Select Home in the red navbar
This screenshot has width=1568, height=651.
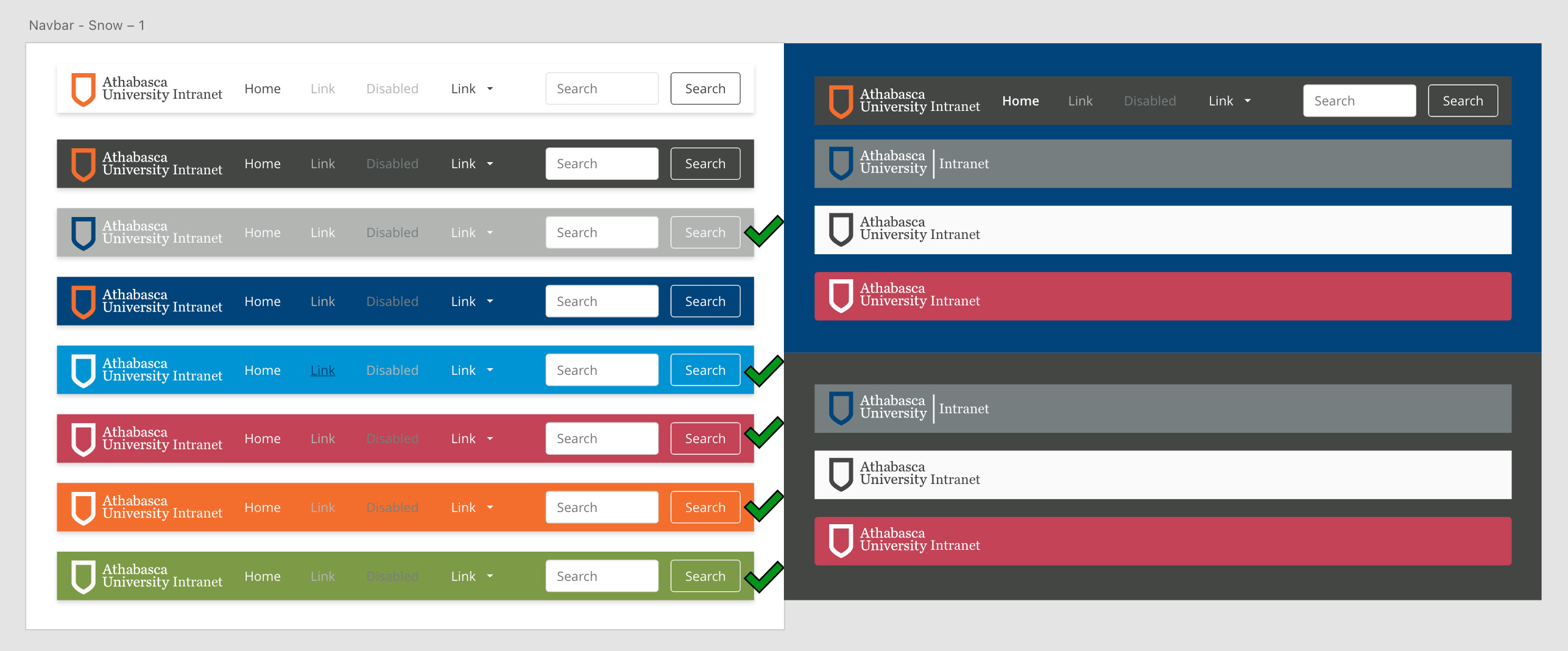coord(263,439)
